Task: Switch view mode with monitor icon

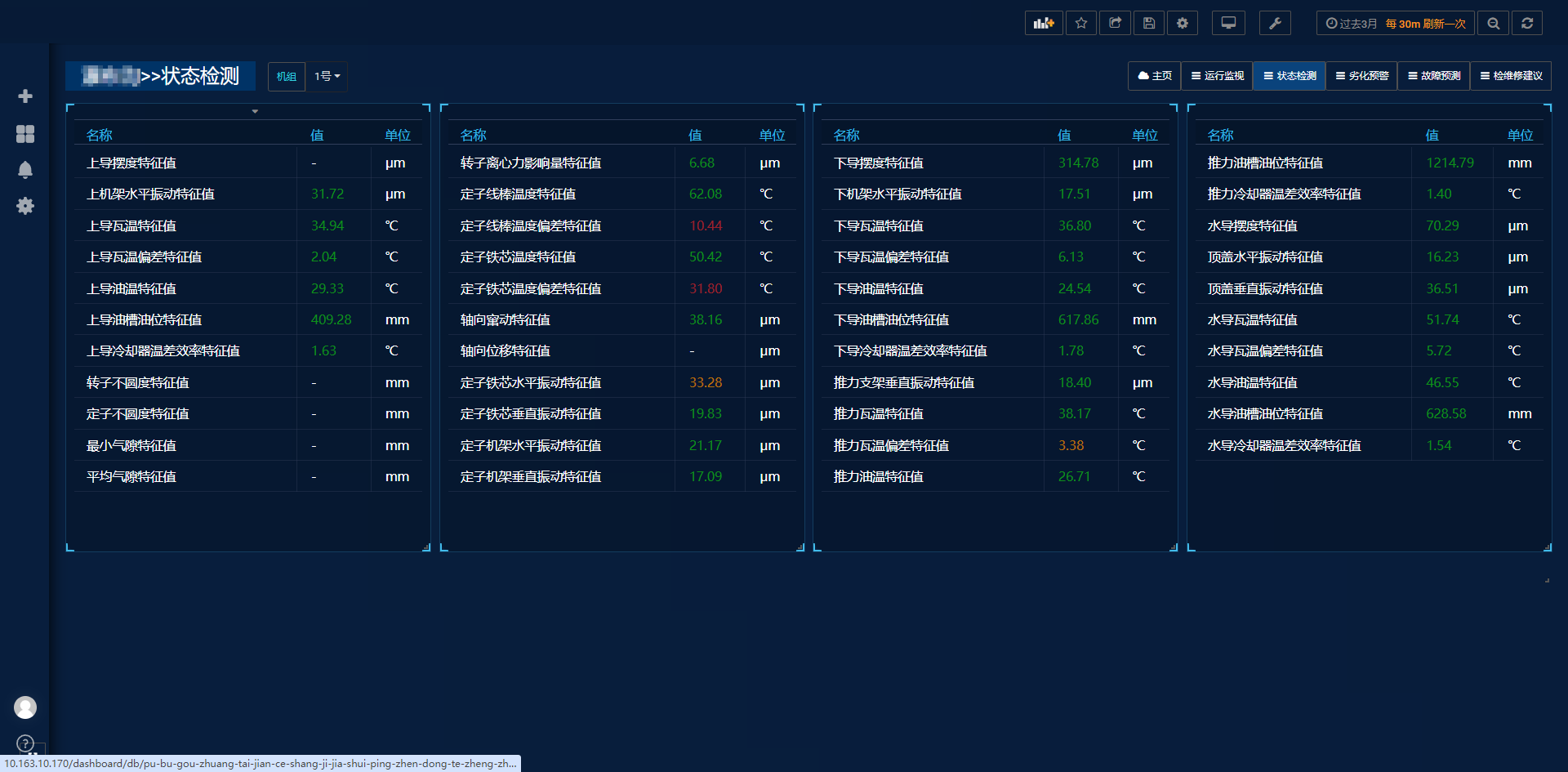Action: coord(1228,24)
